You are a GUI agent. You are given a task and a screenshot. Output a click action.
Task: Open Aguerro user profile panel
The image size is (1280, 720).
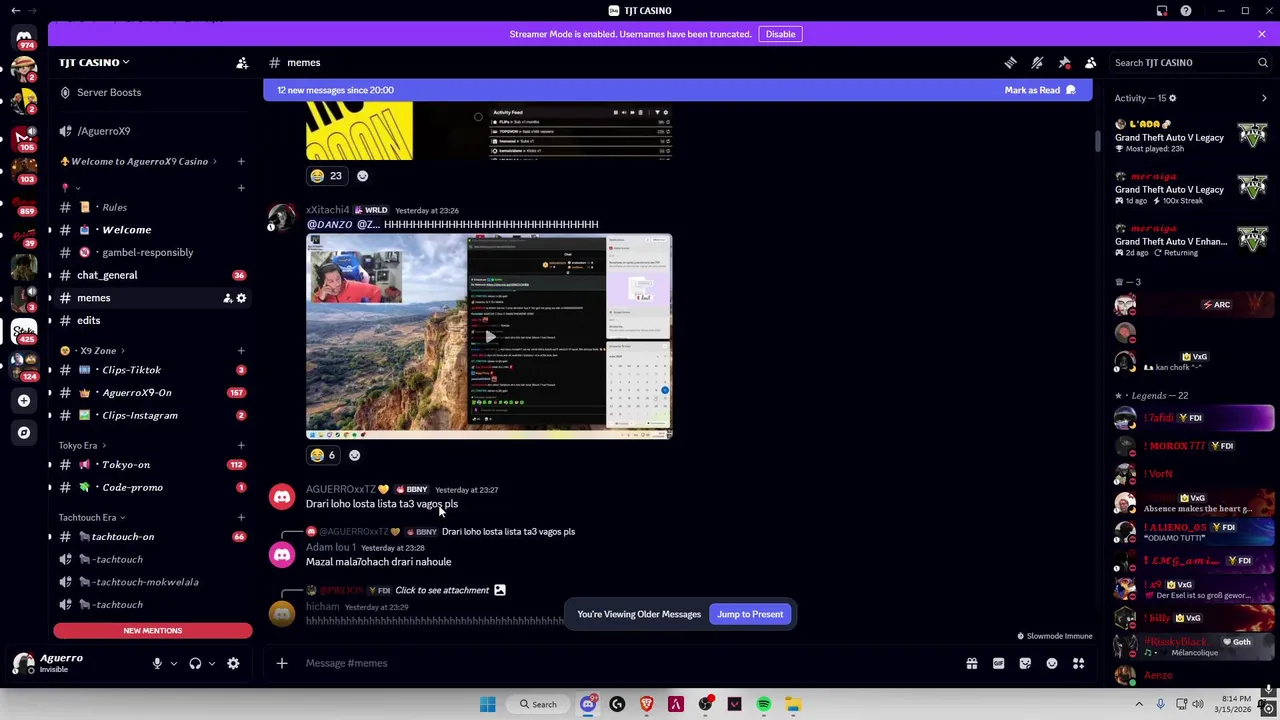coord(62,663)
